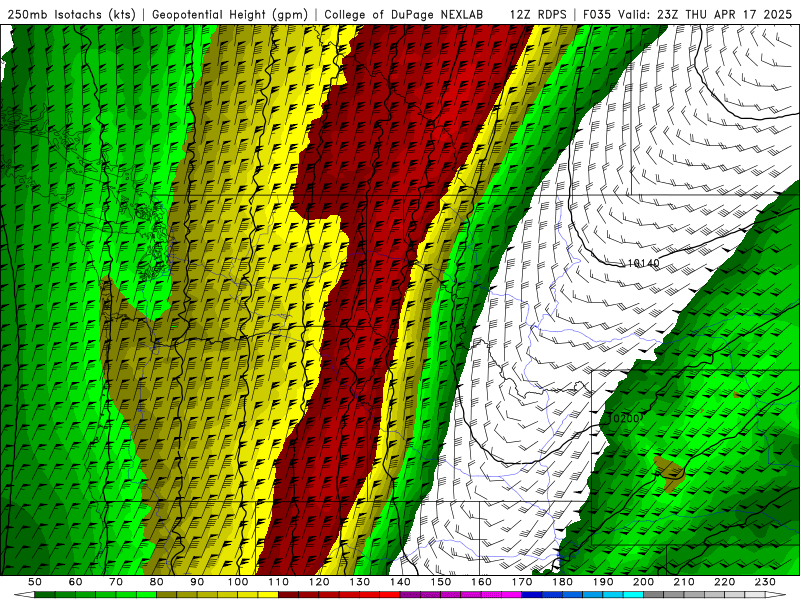Click the 180 label on the color scale

tap(562, 582)
